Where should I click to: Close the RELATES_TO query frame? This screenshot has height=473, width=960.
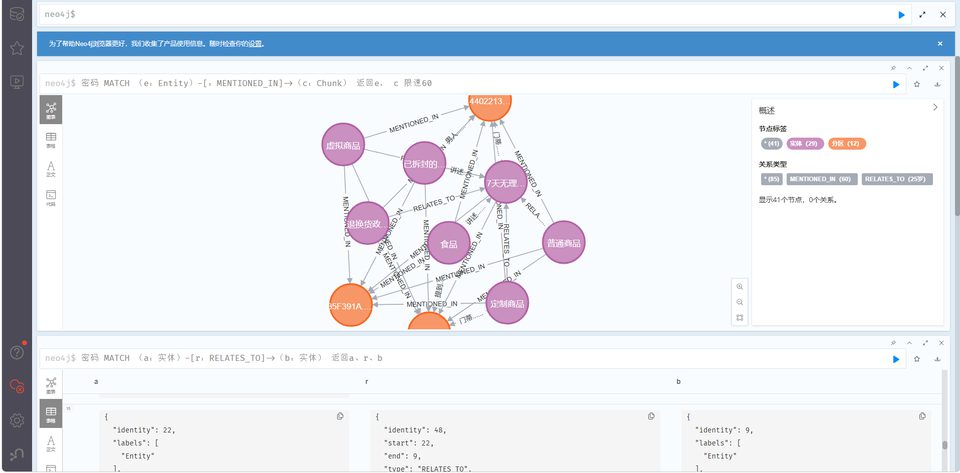pyautogui.click(x=942, y=343)
